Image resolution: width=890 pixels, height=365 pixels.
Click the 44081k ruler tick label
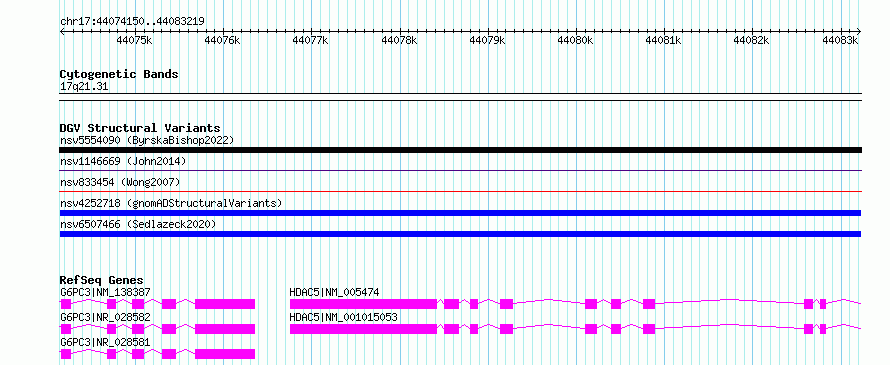pos(664,40)
